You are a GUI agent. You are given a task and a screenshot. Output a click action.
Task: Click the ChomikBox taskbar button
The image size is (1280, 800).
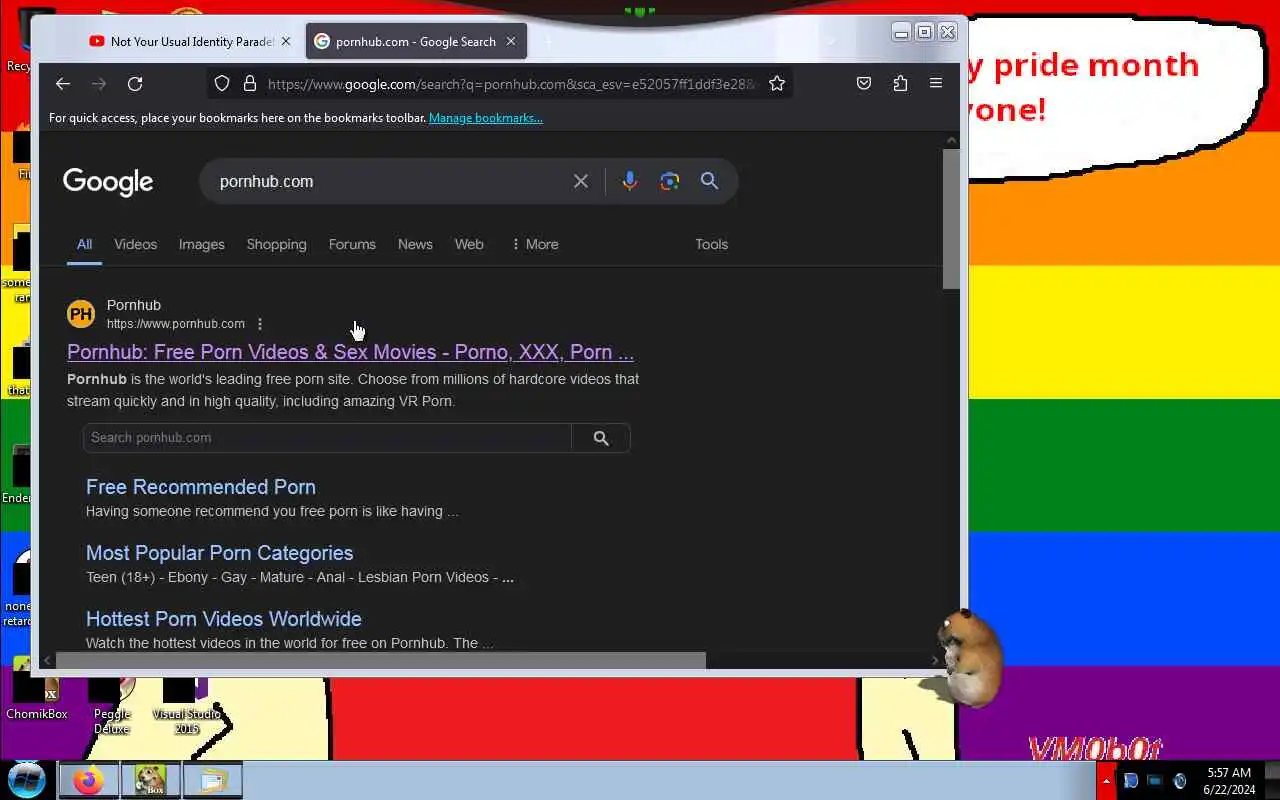[151, 780]
